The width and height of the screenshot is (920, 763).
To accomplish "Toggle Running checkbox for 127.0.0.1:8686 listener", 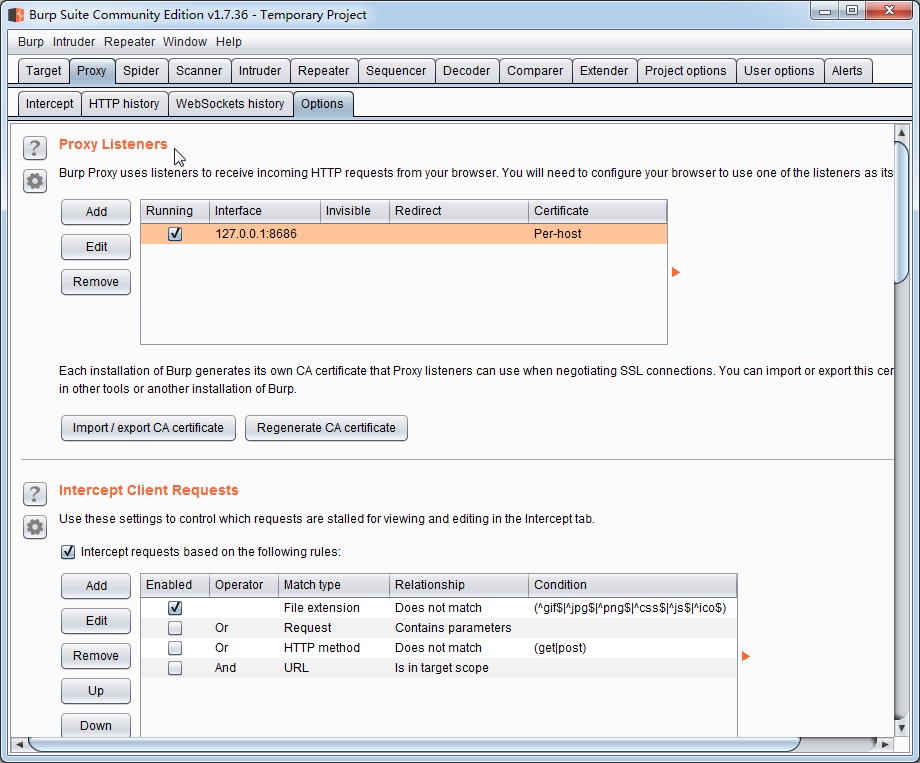I will click(x=175, y=234).
